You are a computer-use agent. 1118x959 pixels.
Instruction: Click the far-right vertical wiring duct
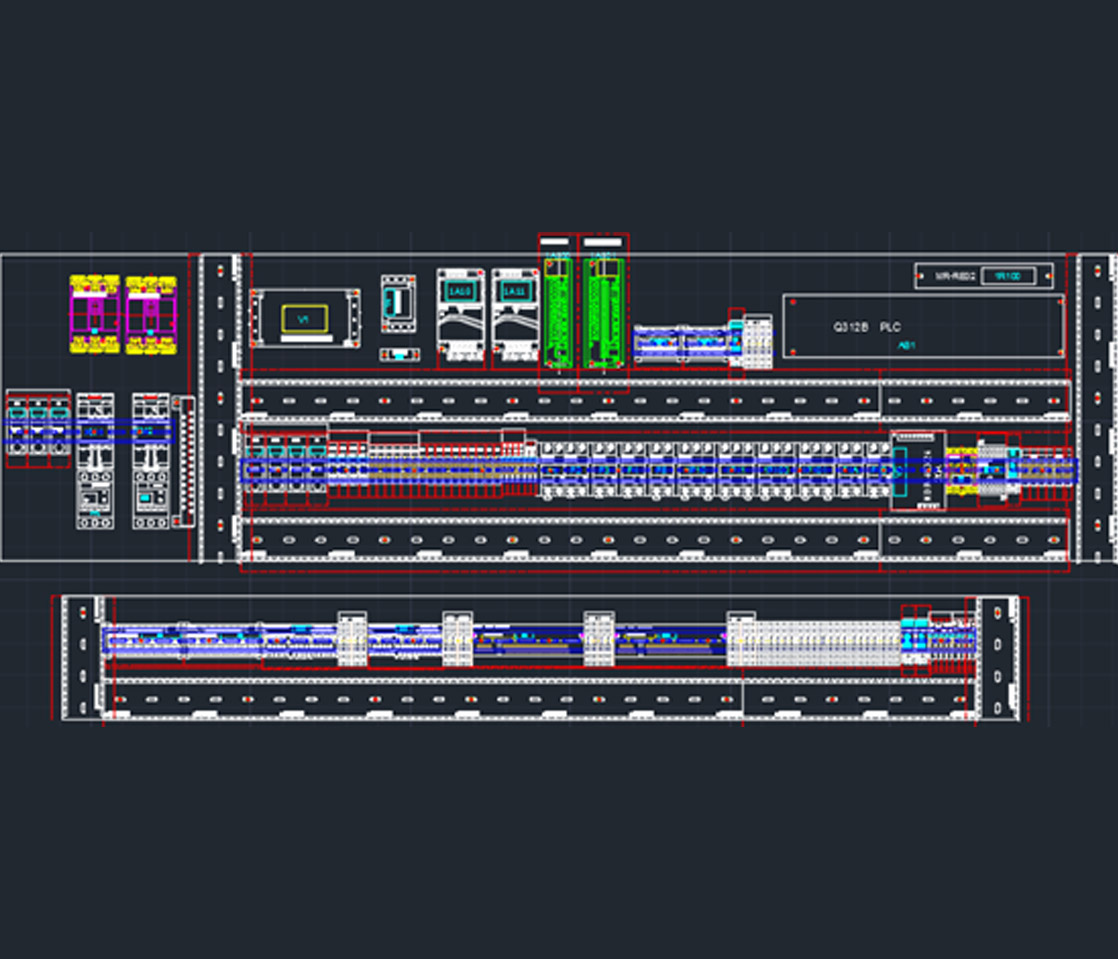point(1096,406)
